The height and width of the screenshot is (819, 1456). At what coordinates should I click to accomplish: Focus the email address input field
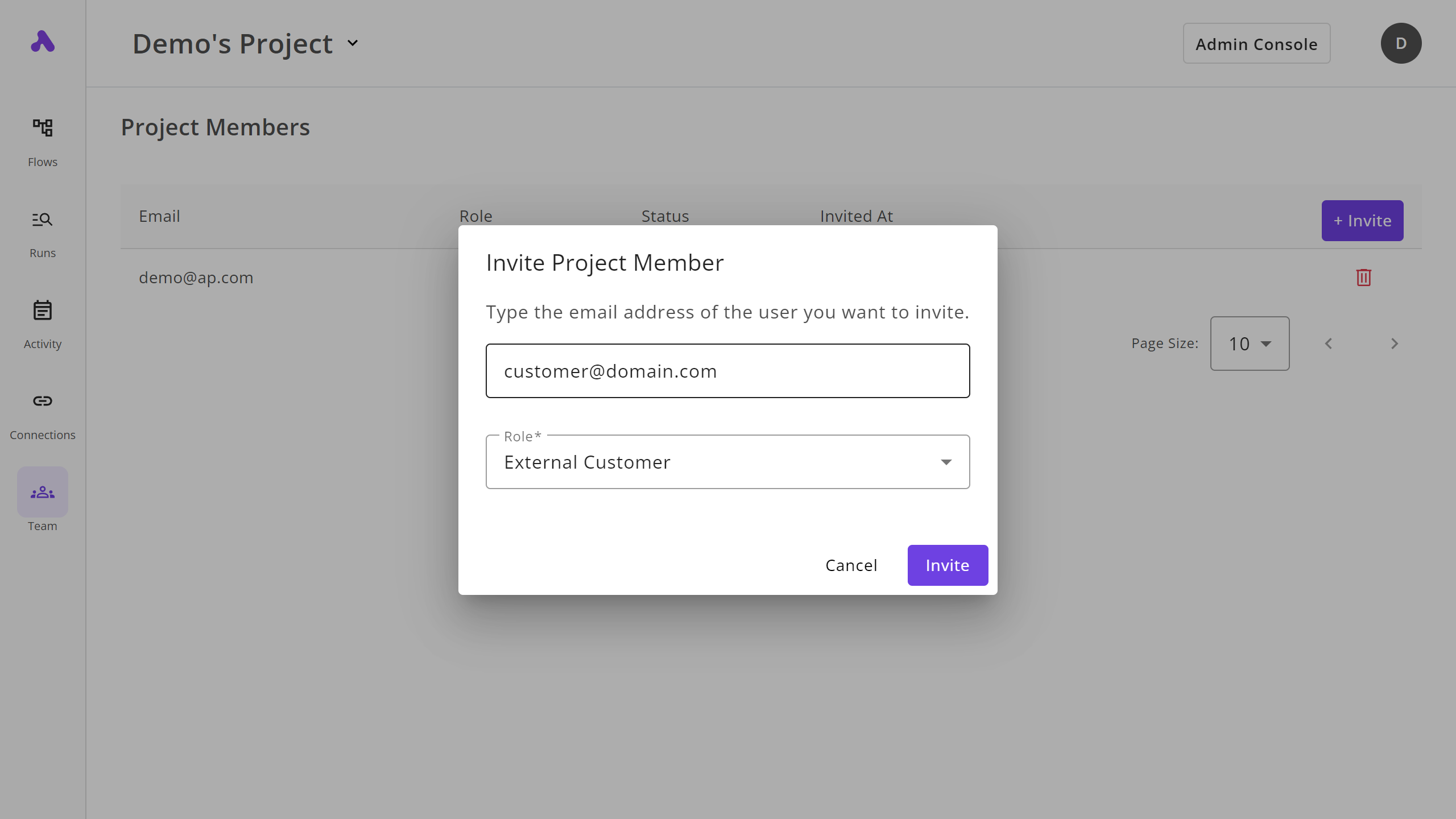point(727,371)
